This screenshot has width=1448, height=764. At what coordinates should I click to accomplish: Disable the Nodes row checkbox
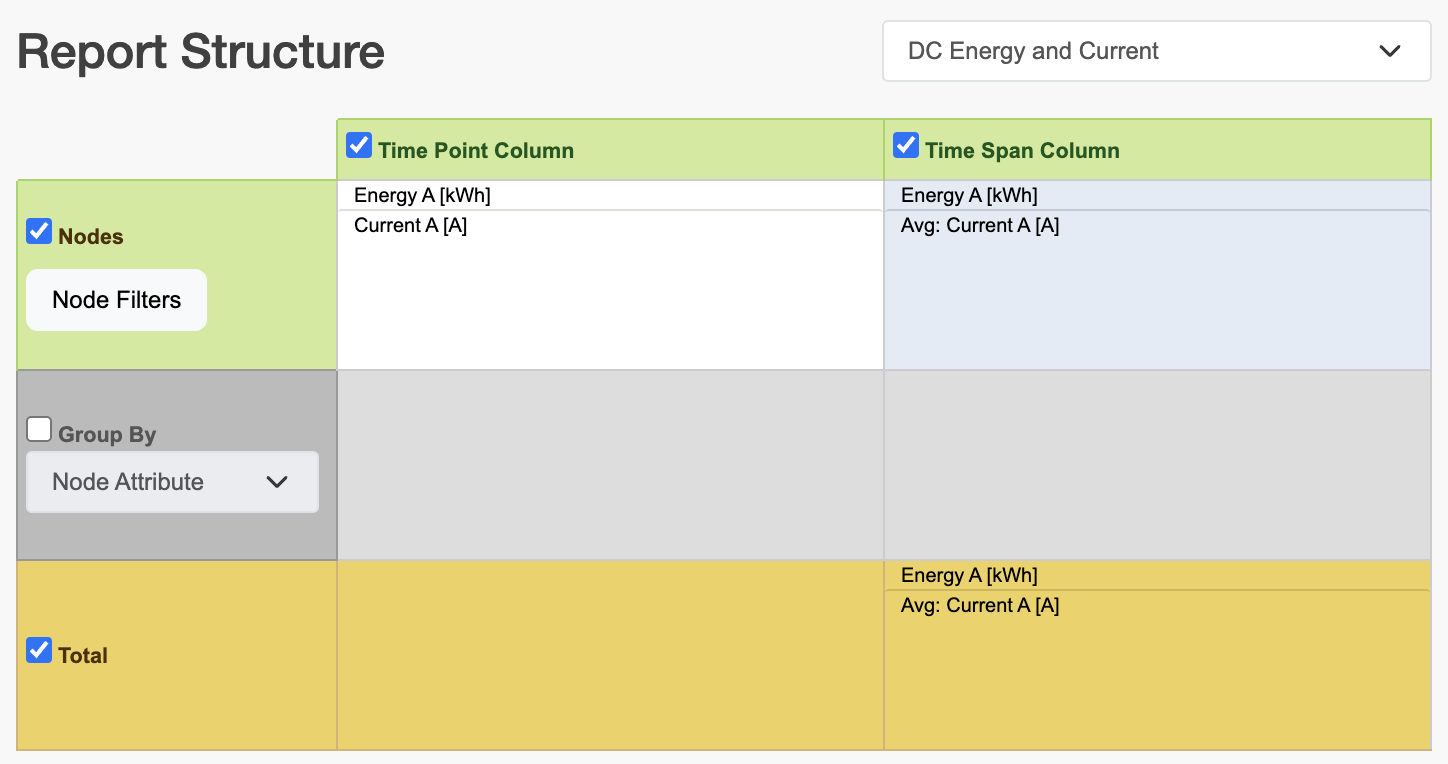coord(39,232)
